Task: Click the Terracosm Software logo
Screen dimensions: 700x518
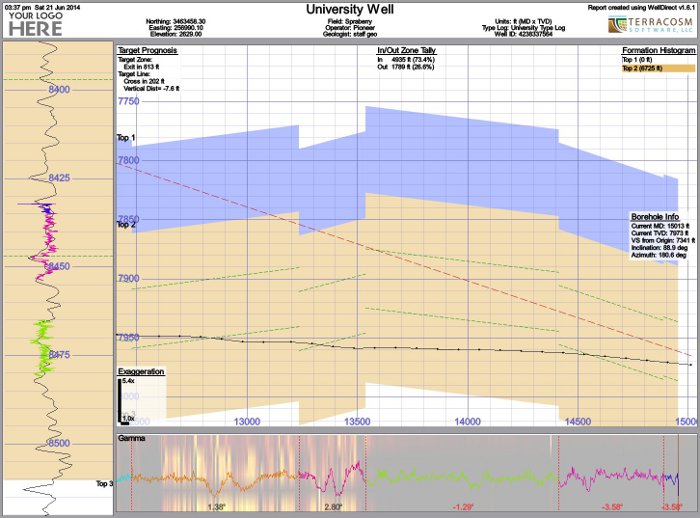Action: tap(651, 24)
